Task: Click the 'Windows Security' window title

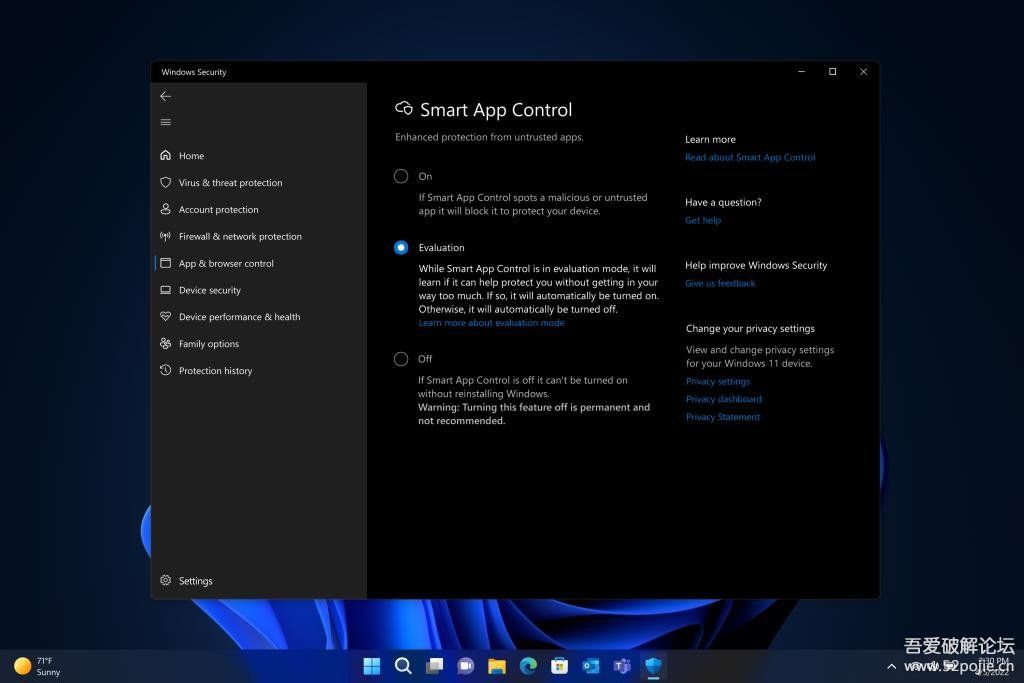Action: tap(193, 72)
